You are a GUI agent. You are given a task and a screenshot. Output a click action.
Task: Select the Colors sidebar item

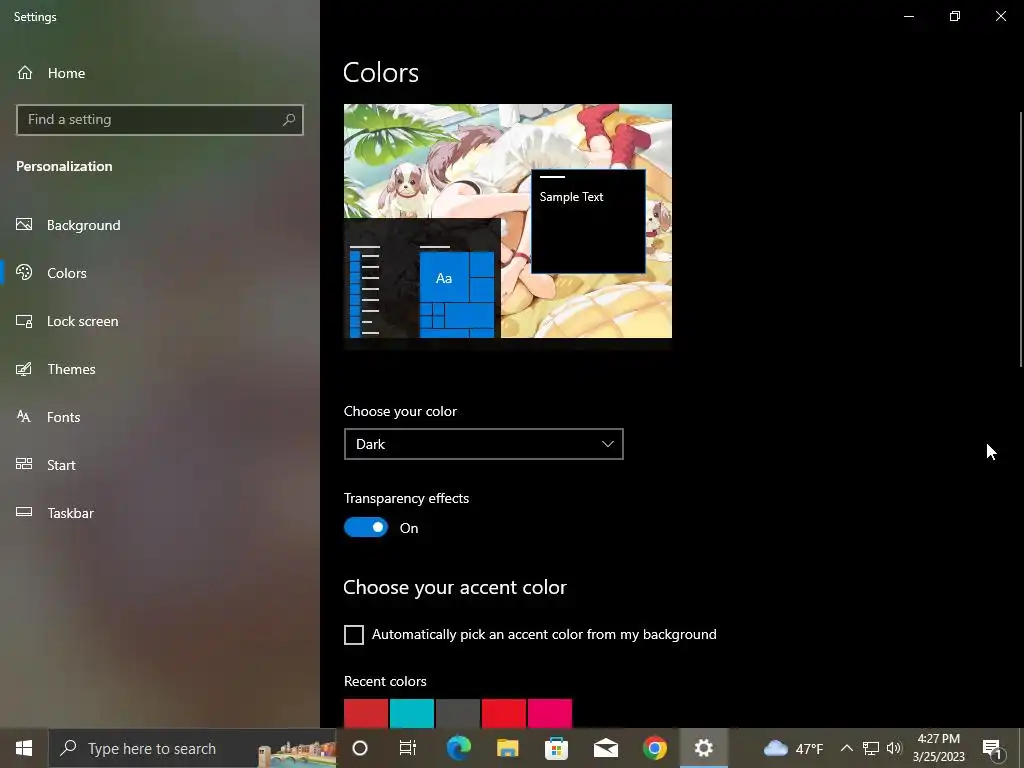pos(160,273)
